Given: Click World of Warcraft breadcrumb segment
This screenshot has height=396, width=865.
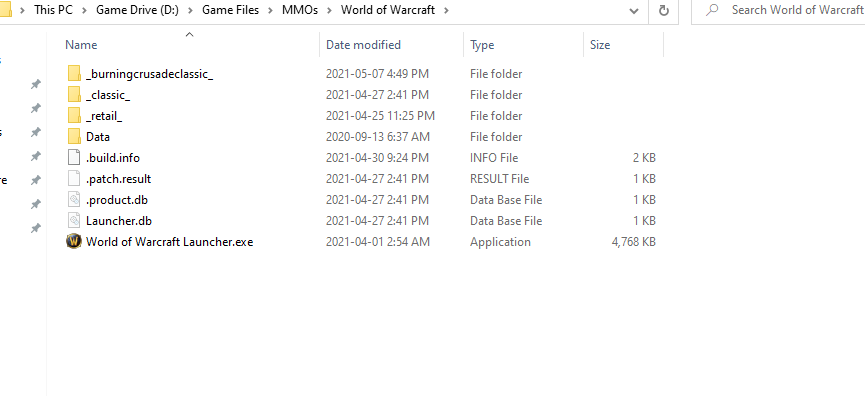Looking at the screenshot, I should tap(388, 10).
